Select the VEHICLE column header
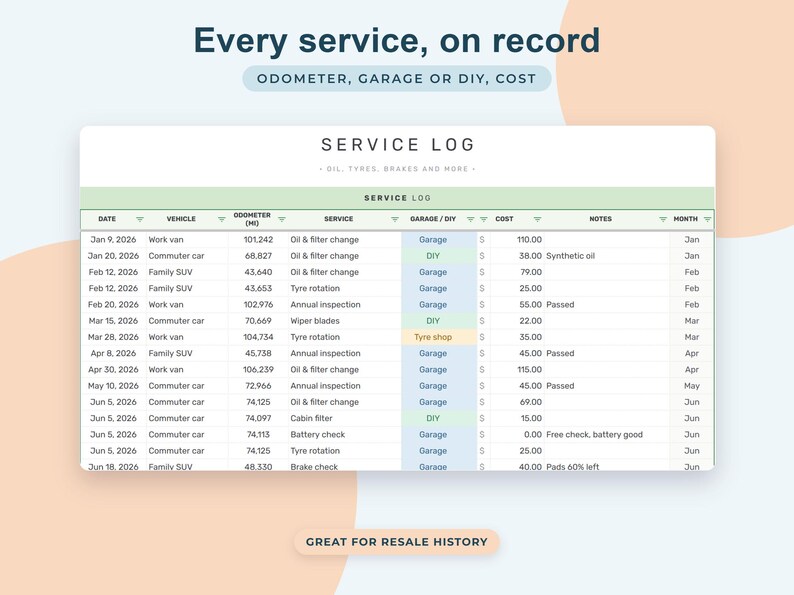 (x=181, y=219)
